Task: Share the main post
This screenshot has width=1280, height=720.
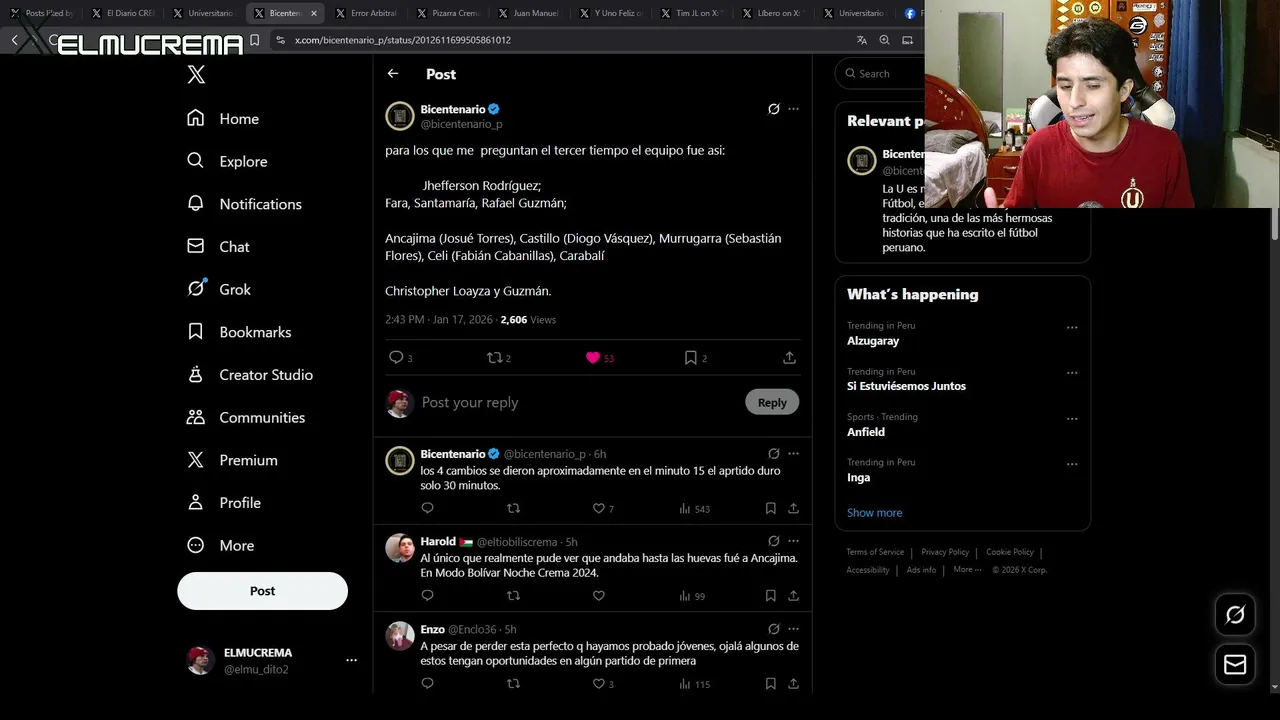Action: (x=789, y=358)
